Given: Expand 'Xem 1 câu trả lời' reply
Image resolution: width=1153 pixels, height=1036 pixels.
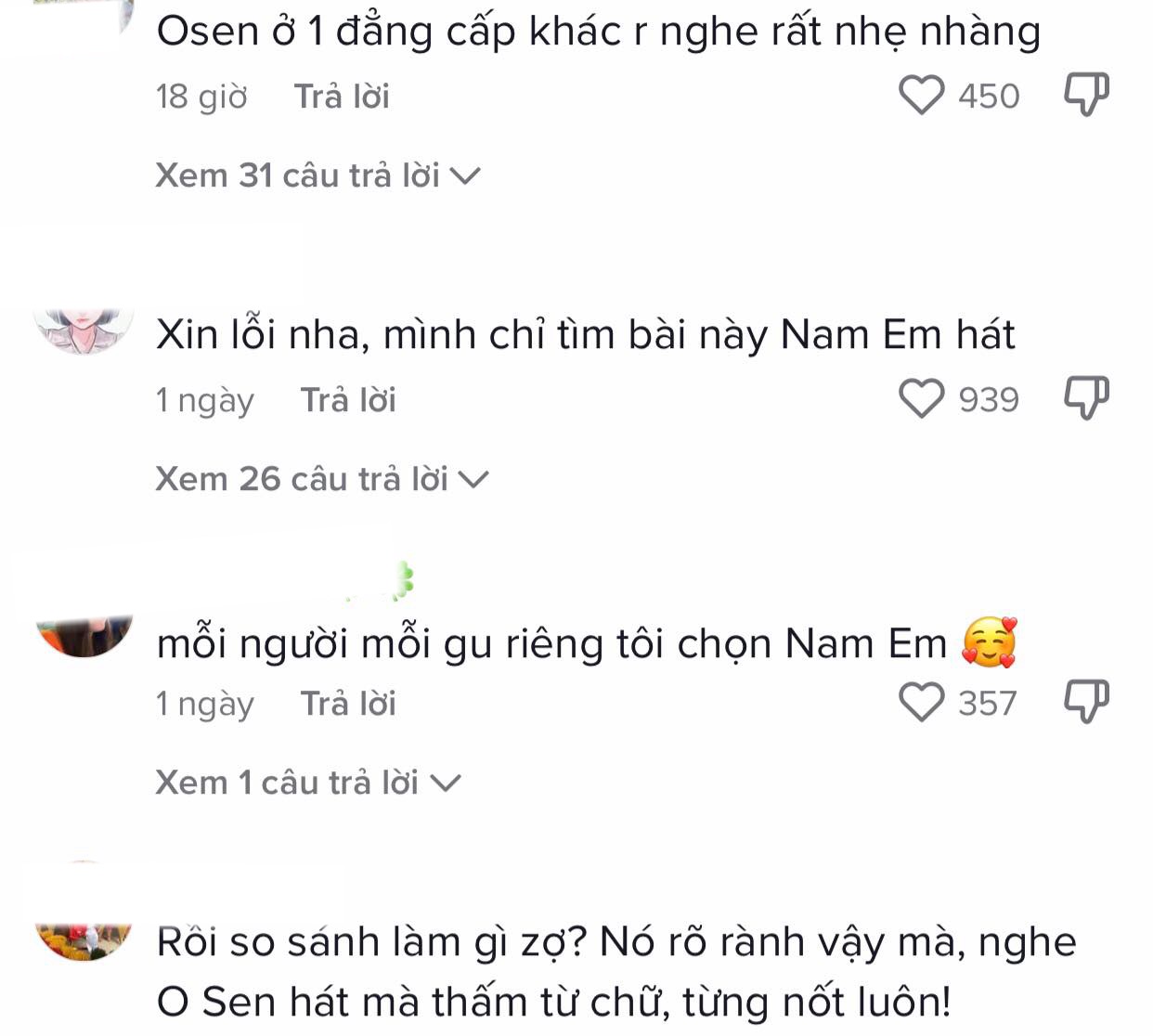Looking at the screenshot, I should 308,783.
